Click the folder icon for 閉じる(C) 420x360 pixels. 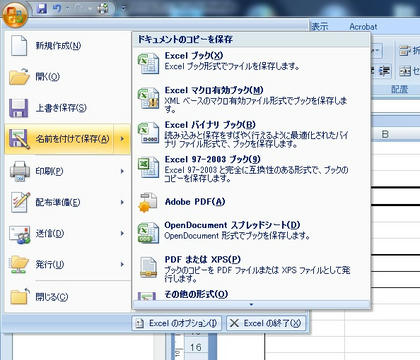(x=20, y=296)
